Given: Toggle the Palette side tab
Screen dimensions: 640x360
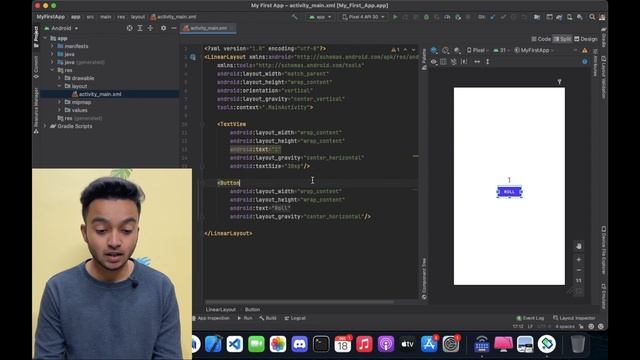Looking at the screenshot, I should (x=424, y=60).
